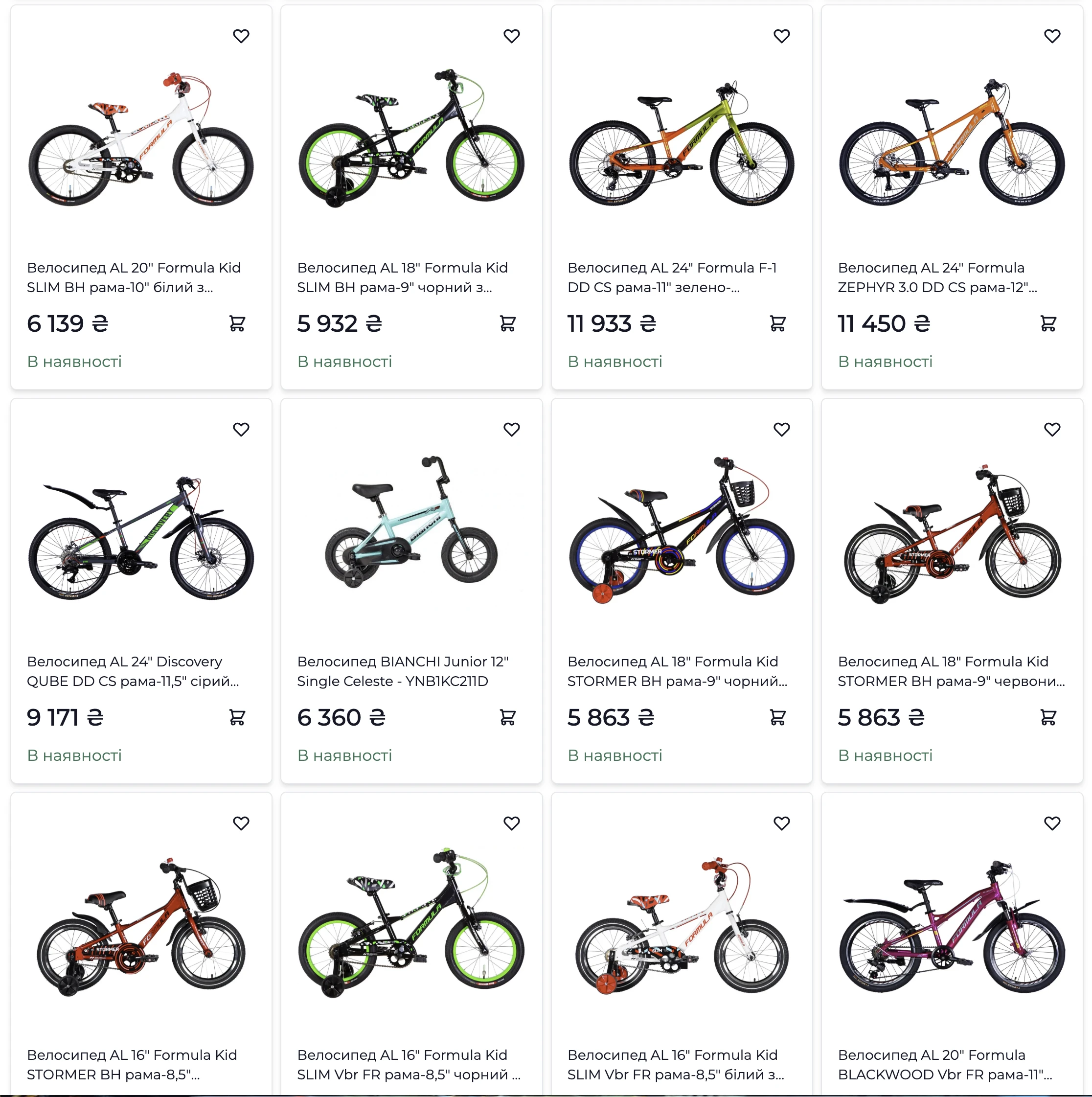
Task: Open BIANCHI Junior 12" Single Celeste link
Action: coord(403,671)
